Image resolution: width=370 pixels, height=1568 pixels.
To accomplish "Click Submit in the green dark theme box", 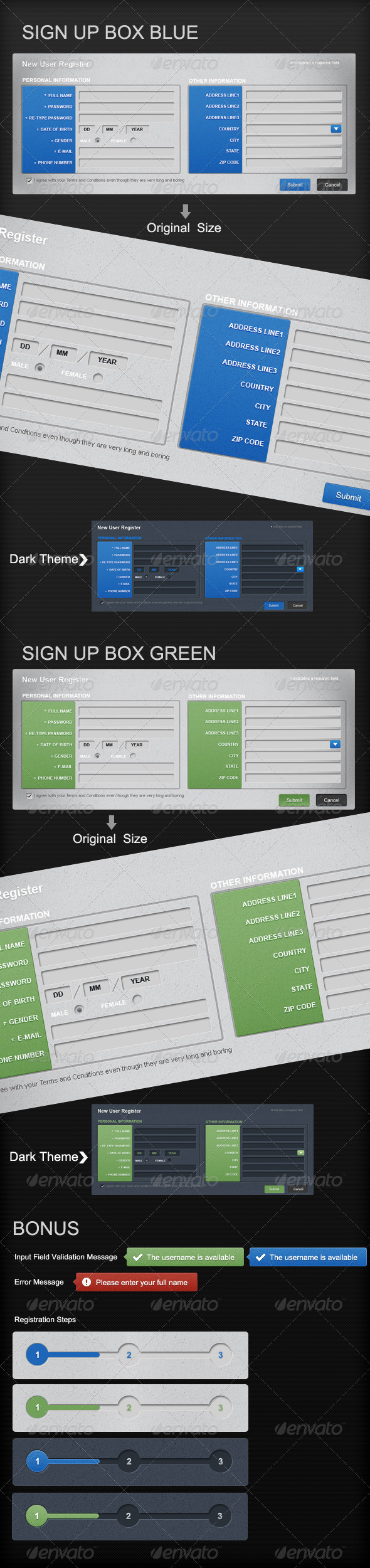I will (x=274, y=1189).
